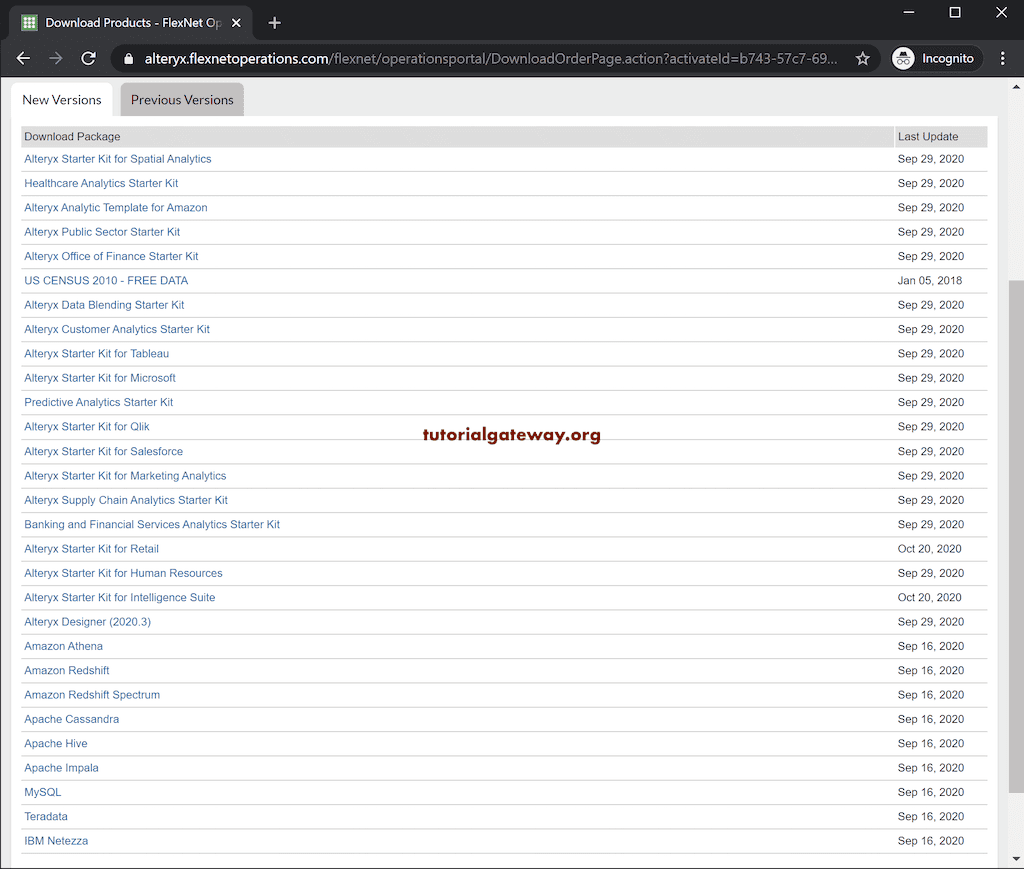
Task: Open the MySQL download link
Action: click(x=42, y=791)
